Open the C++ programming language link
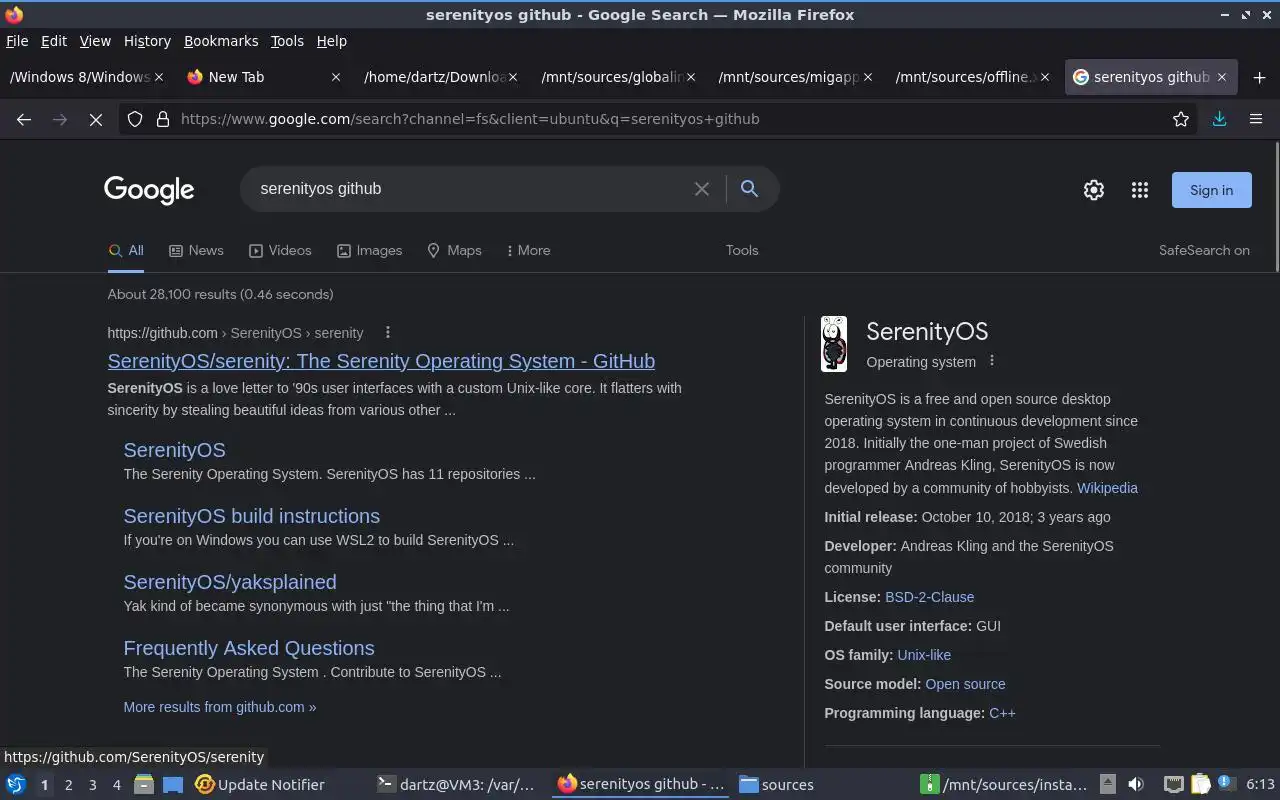 coord(1002,713)
